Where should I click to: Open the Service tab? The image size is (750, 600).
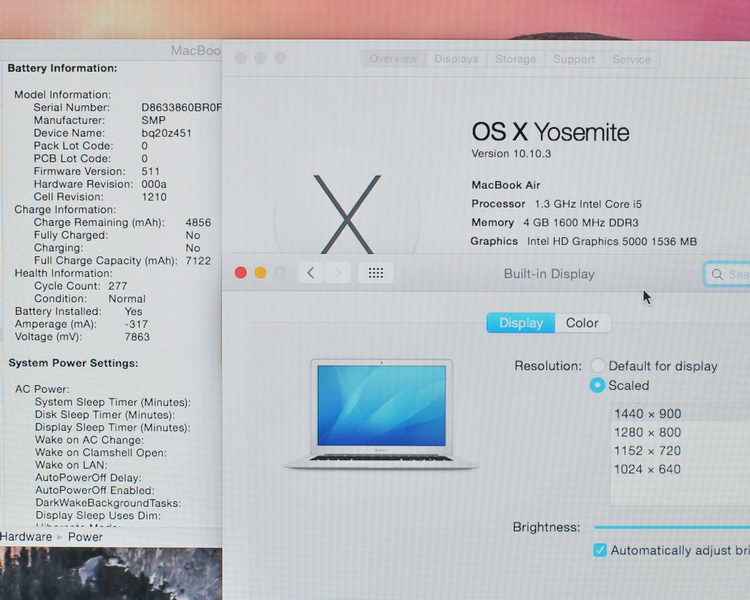631,59
